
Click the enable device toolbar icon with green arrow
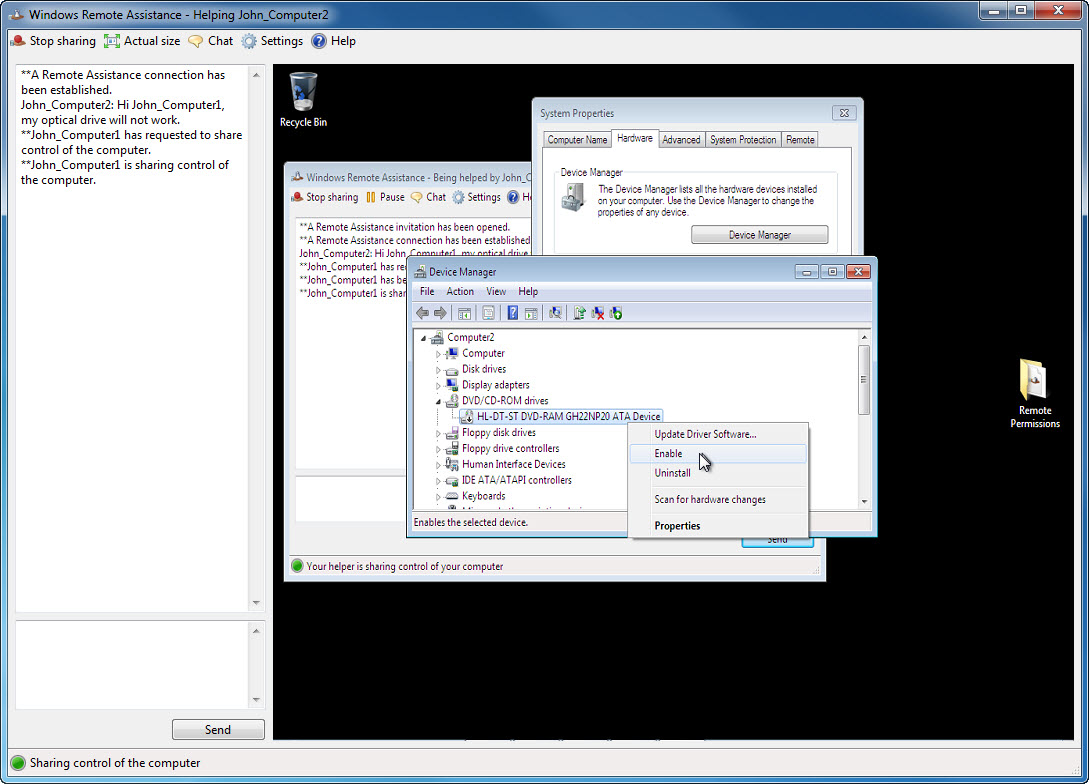click(x=615, y=313)
